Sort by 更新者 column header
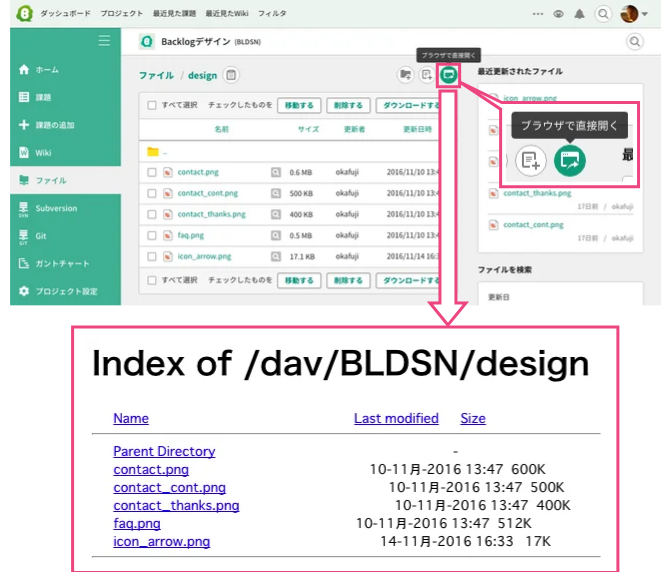 point(355,129)
